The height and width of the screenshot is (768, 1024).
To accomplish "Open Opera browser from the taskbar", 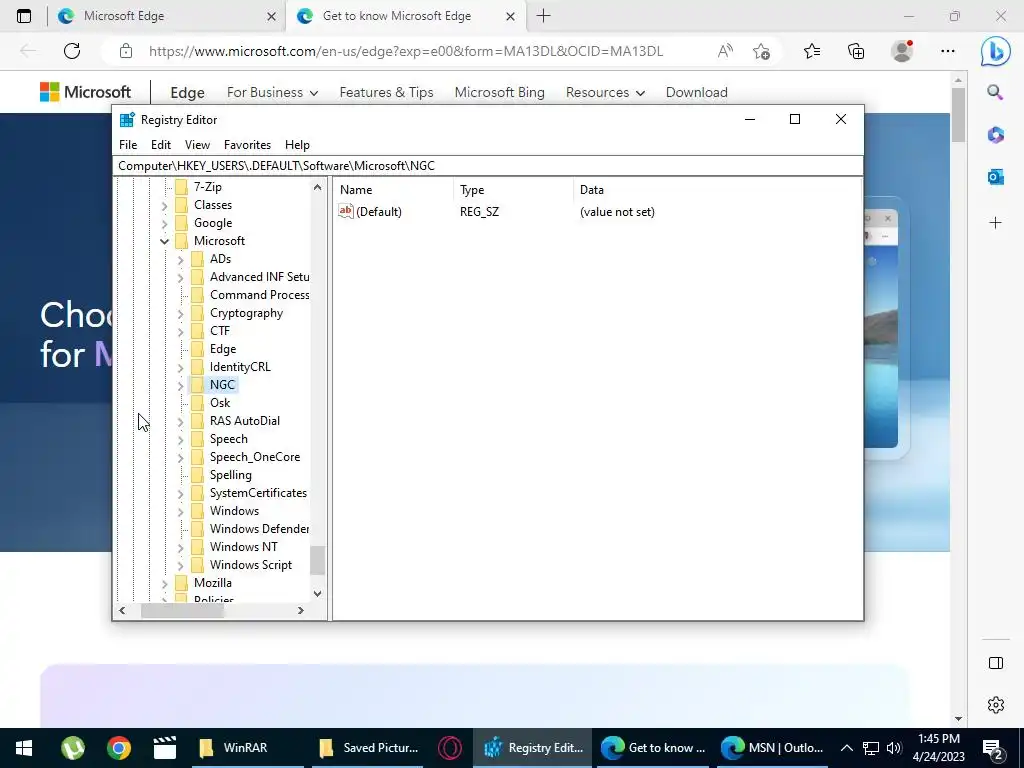I will [450, 748].
